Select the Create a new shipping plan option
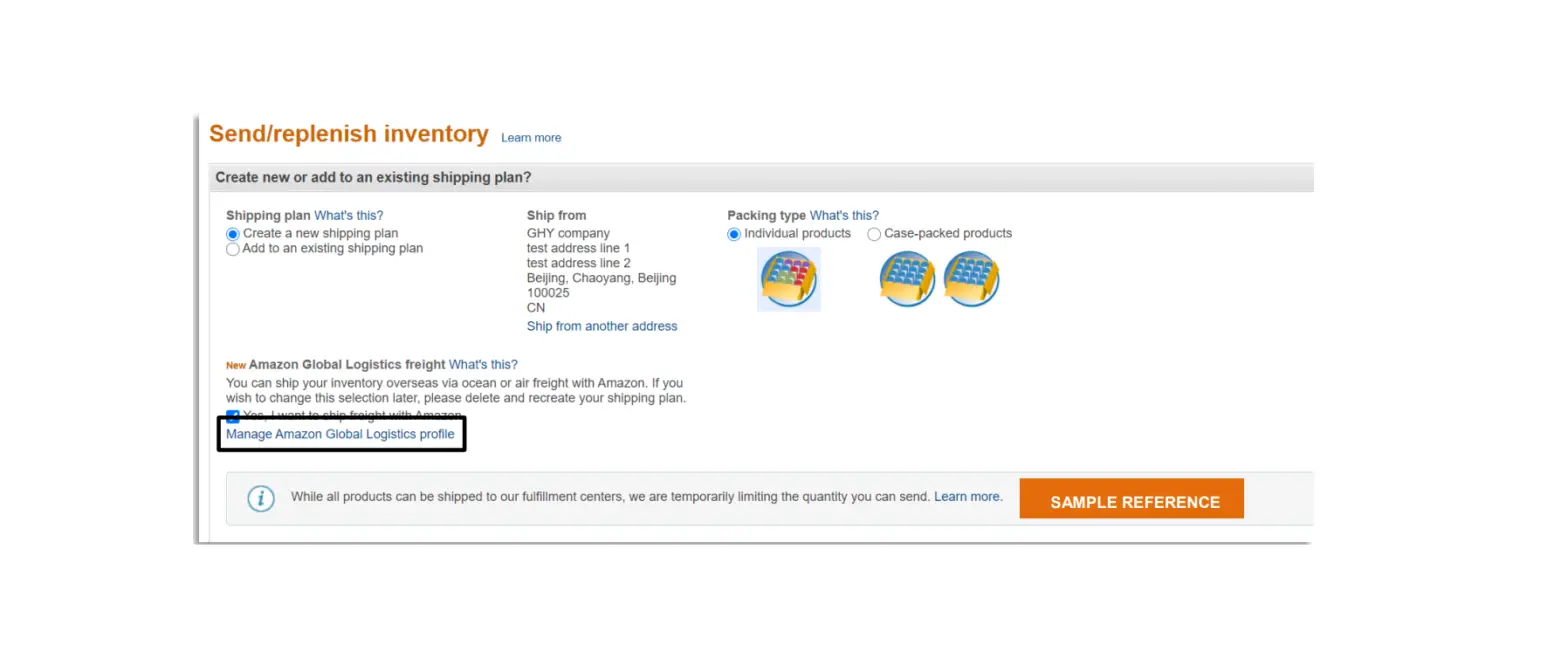The width and height of the screenshot is (1568, 666). (232, 233)
